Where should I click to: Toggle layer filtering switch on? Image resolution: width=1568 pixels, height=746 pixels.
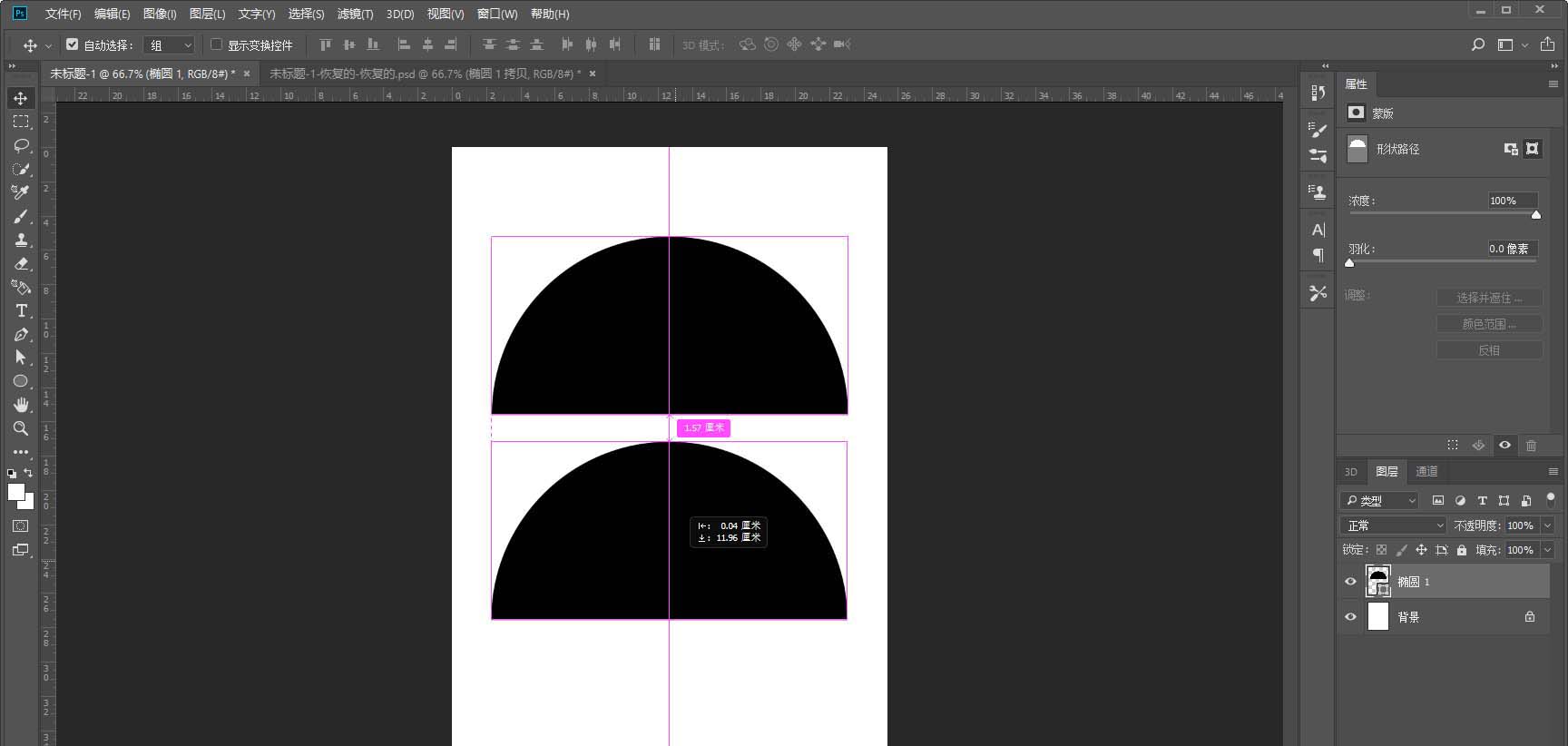[1551, 499]
